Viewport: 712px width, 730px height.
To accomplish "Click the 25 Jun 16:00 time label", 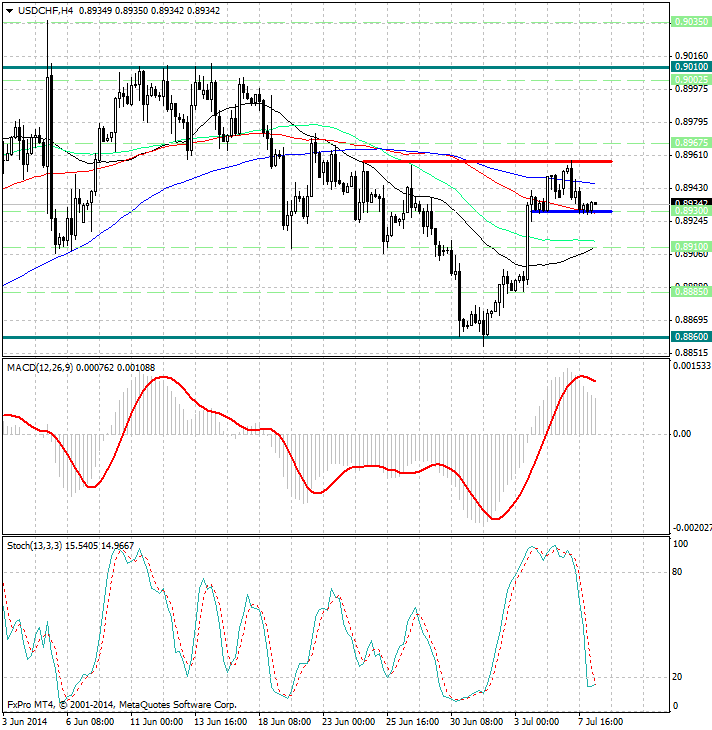I will [413, 722].
